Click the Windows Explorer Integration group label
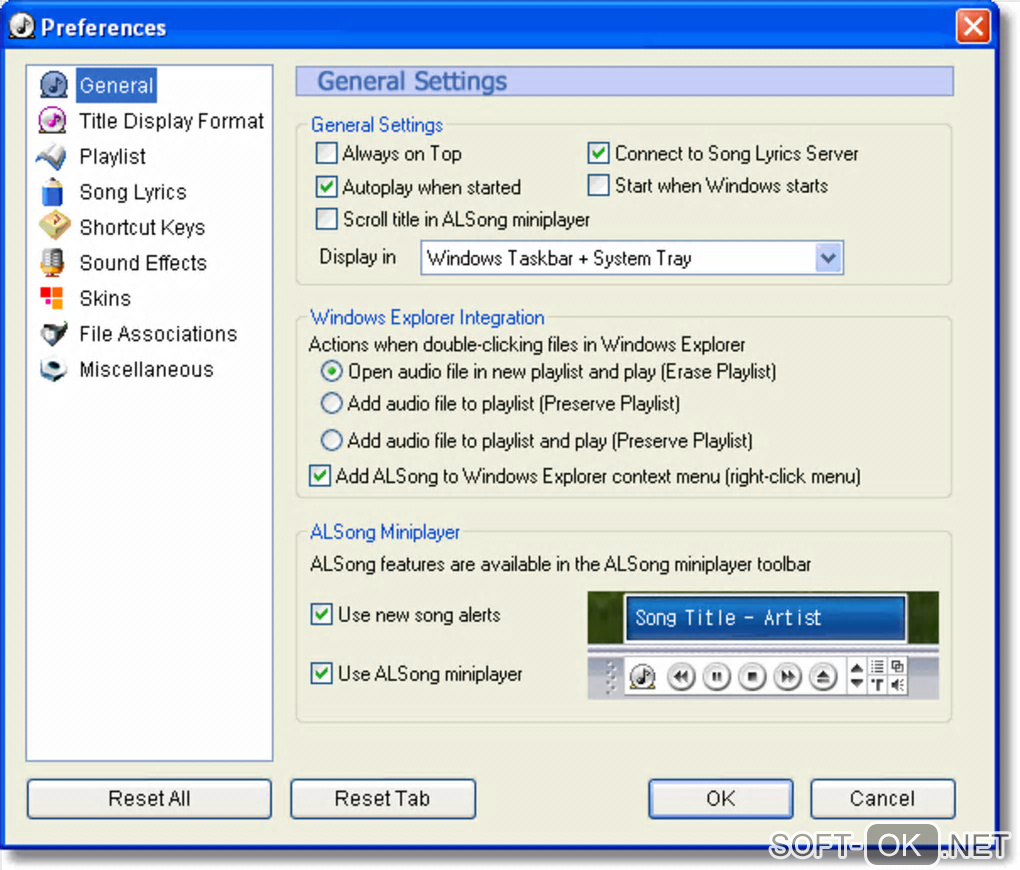This screenshot has height=870, width=1020. 427,318
